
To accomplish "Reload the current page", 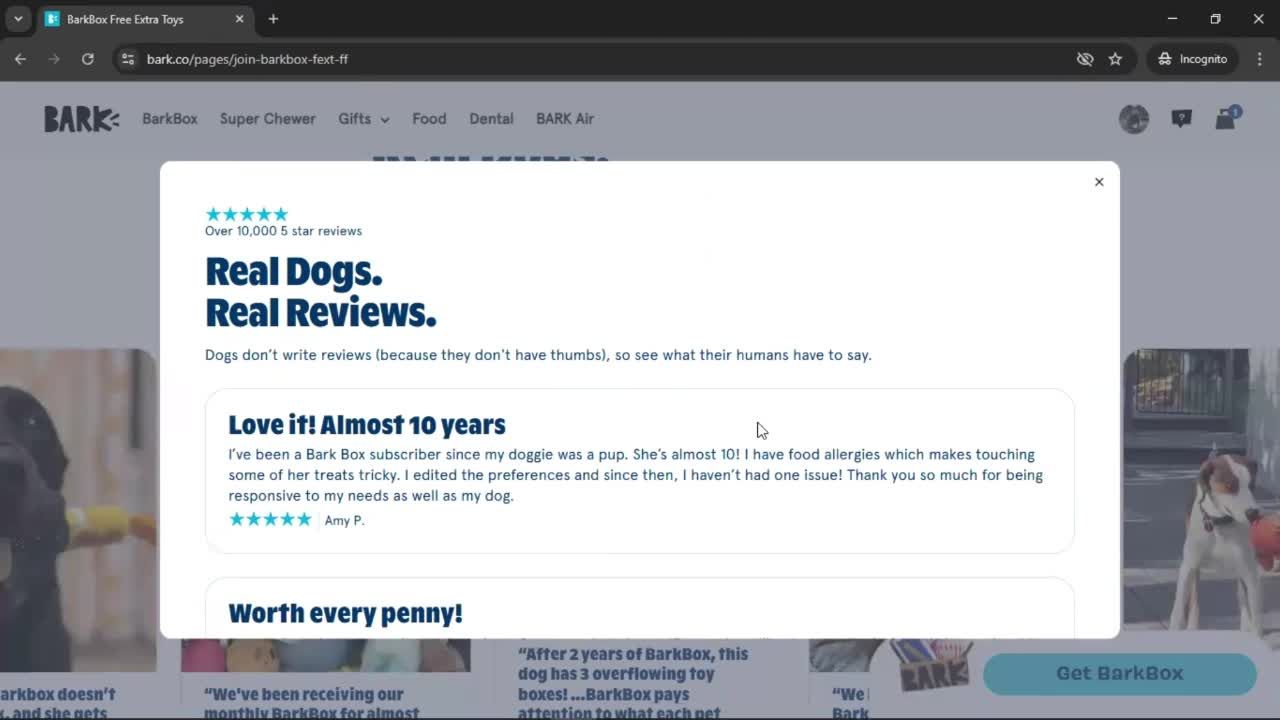I will point(88,59).
